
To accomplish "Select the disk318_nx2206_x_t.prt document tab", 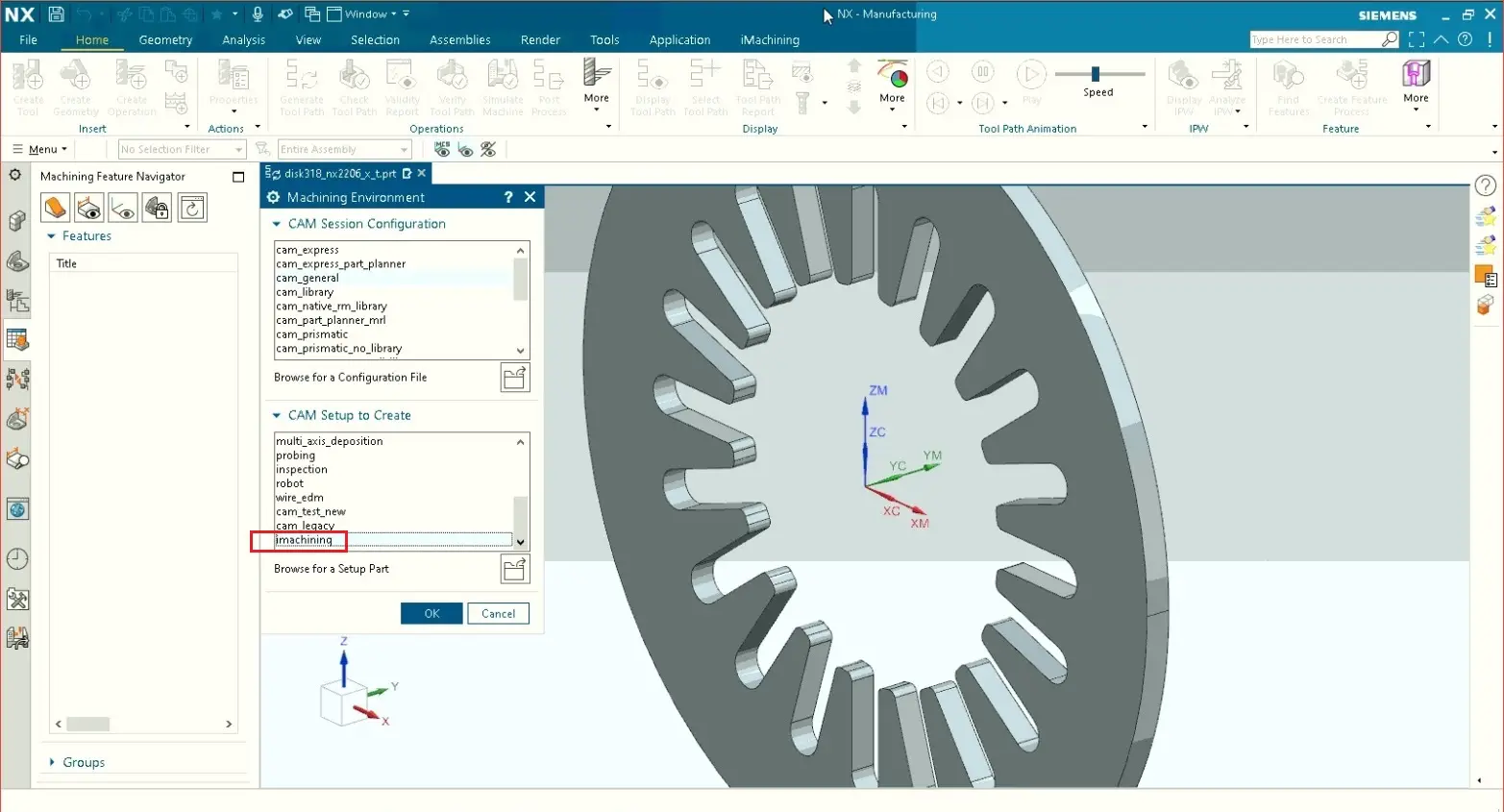I will pyautogui.click(x=340, y=174).
